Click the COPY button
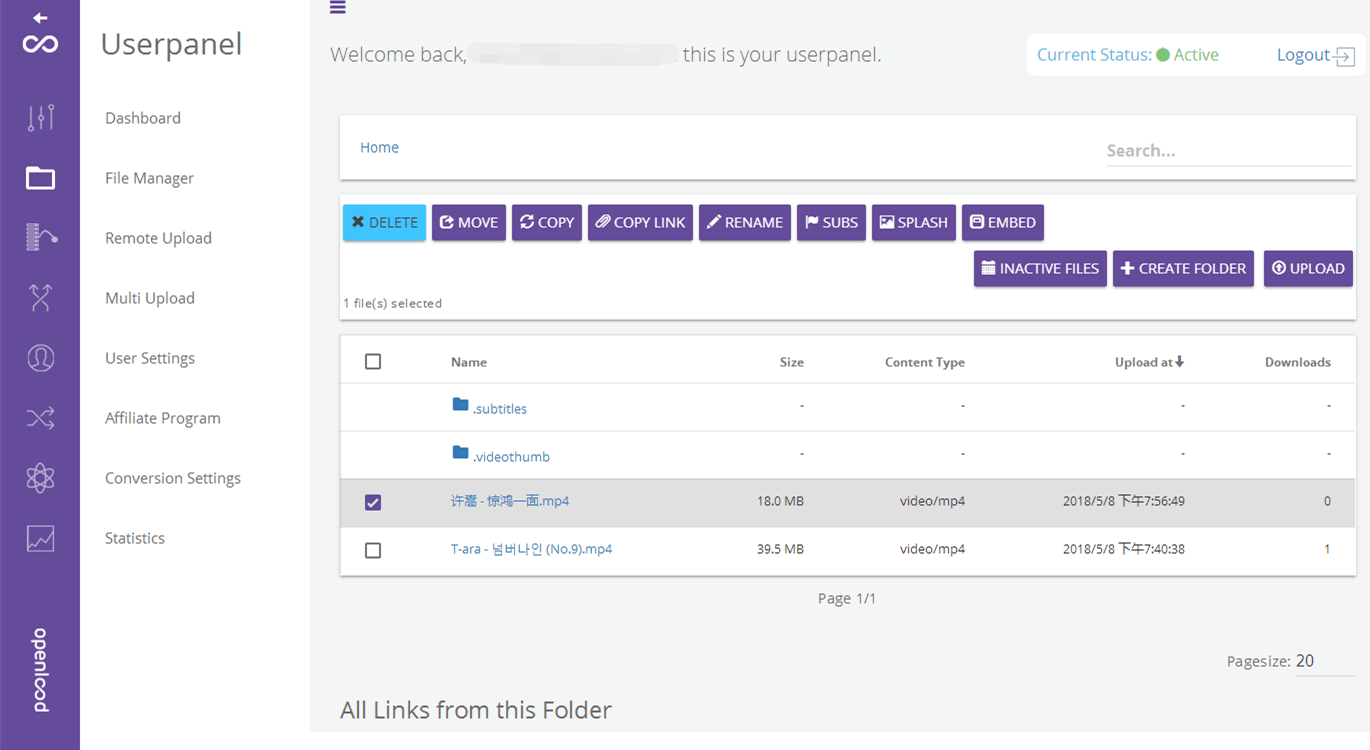 coord(547,222)
